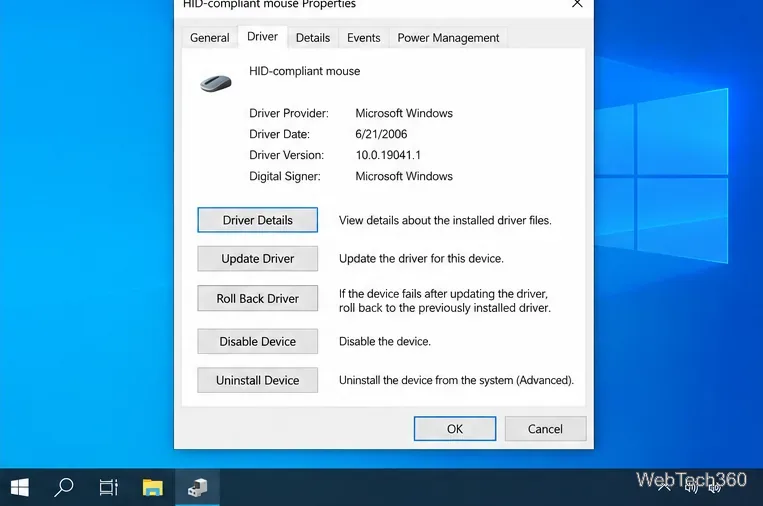Click the Digital Signer label

point(285,176)
